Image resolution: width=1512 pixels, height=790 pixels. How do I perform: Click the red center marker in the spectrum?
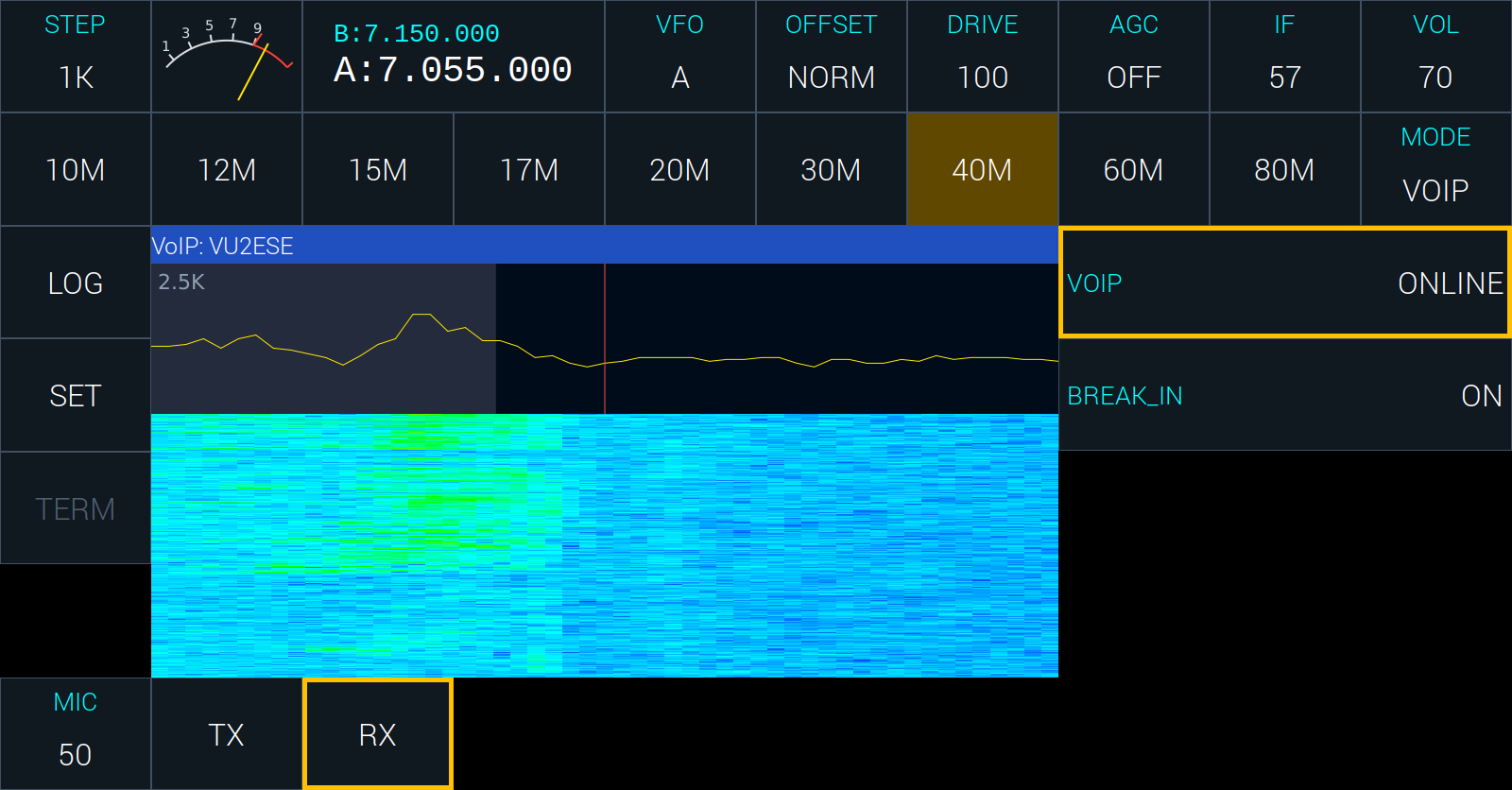coord(605,338)
